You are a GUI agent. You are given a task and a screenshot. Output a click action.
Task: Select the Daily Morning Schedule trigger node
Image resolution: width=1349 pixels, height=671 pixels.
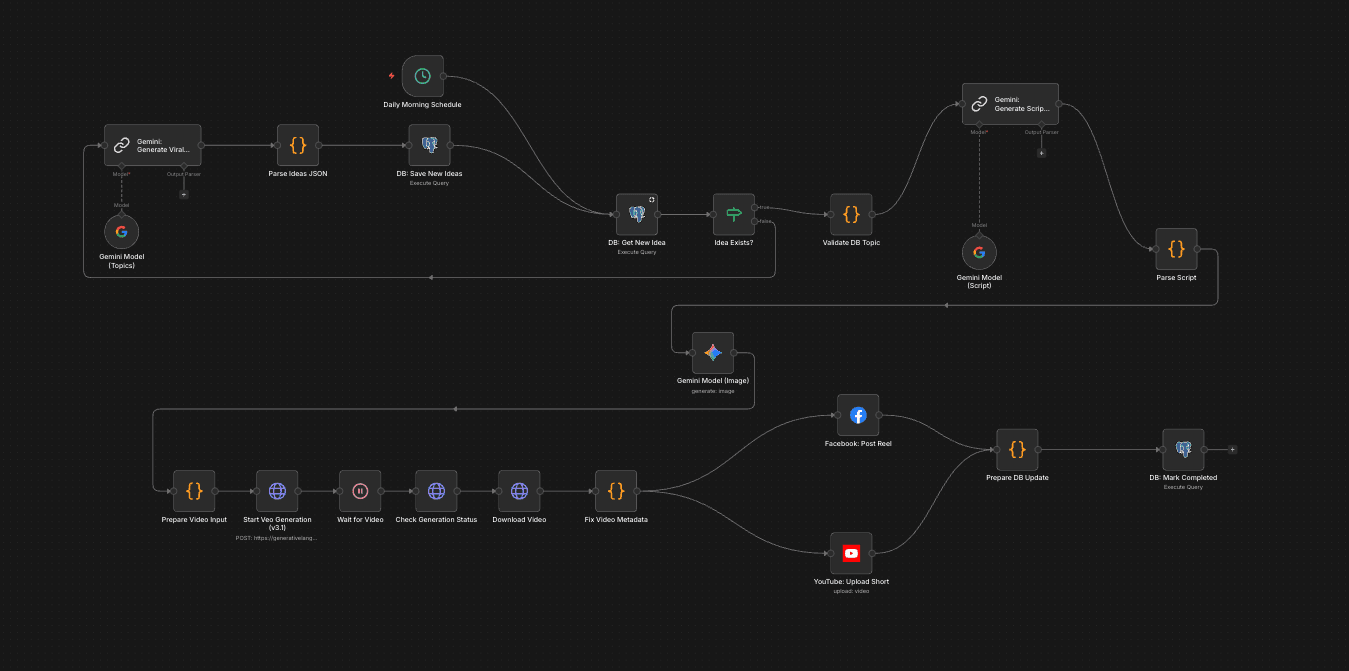click(x=422, y=76)
